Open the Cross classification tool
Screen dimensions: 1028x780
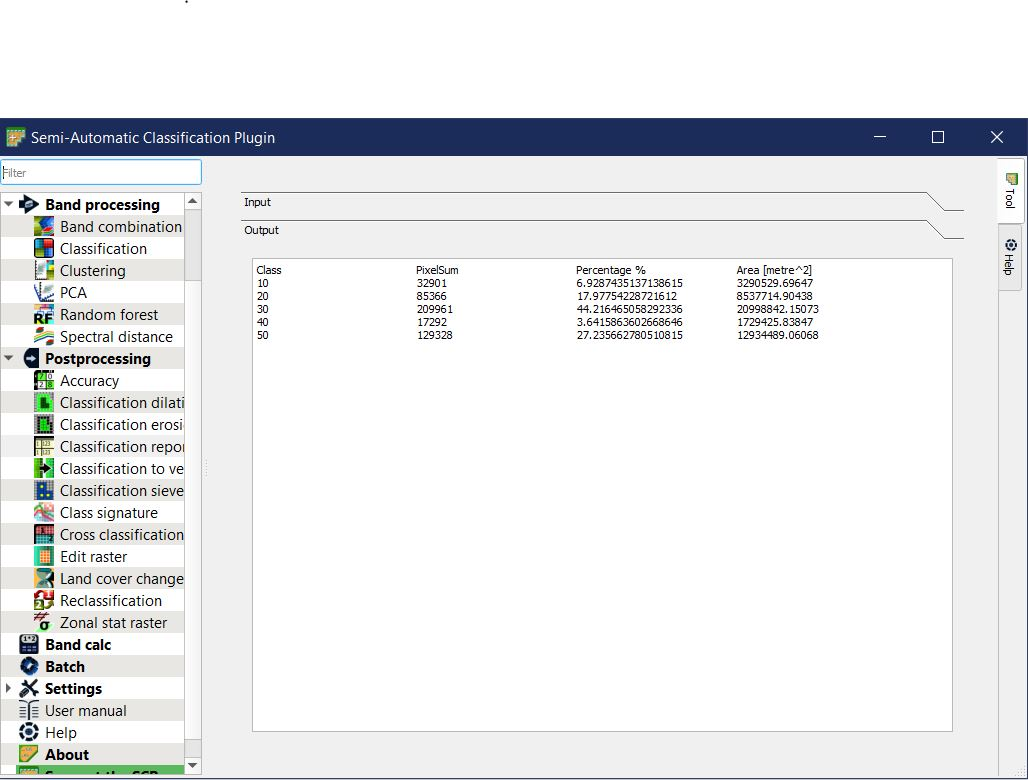[121, 535]
